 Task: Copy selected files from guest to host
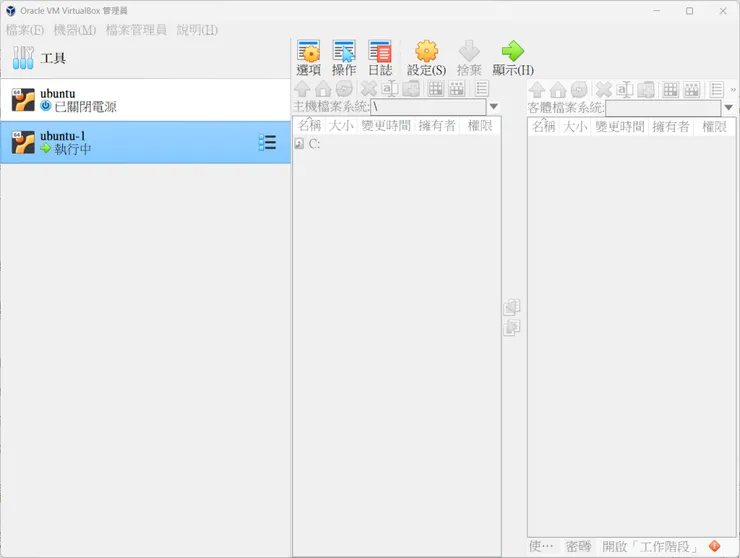(x=512, y=307)
